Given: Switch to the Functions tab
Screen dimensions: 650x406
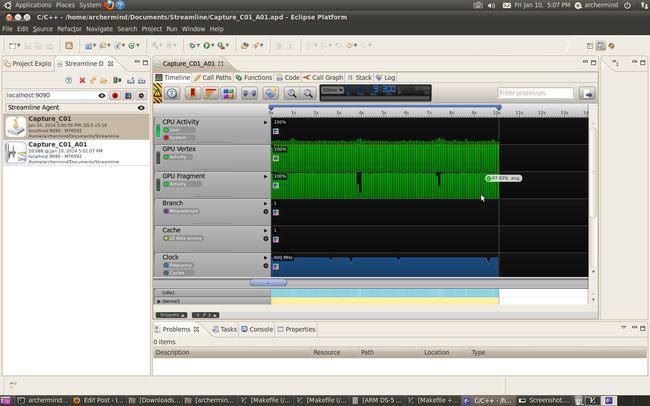Looking at the screenshot, I should (x=253, y=78).
